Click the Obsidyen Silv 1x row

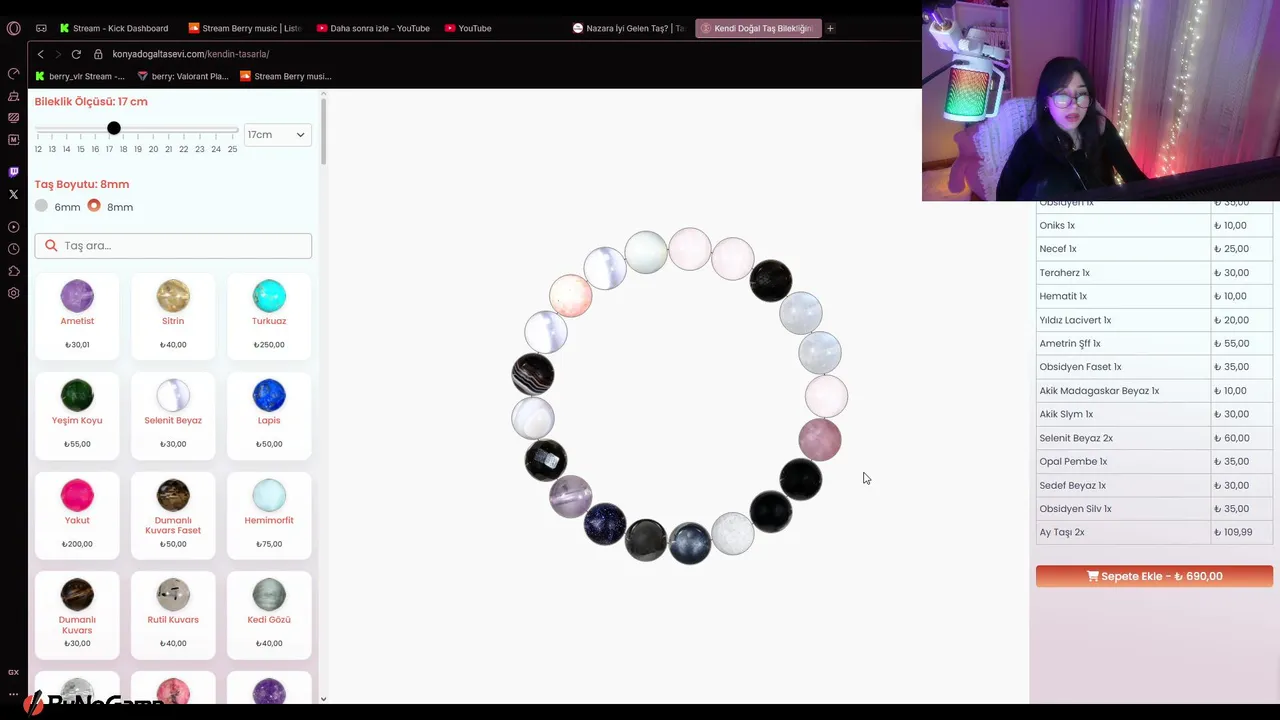pyautogui.click(x=1154, y=509)
